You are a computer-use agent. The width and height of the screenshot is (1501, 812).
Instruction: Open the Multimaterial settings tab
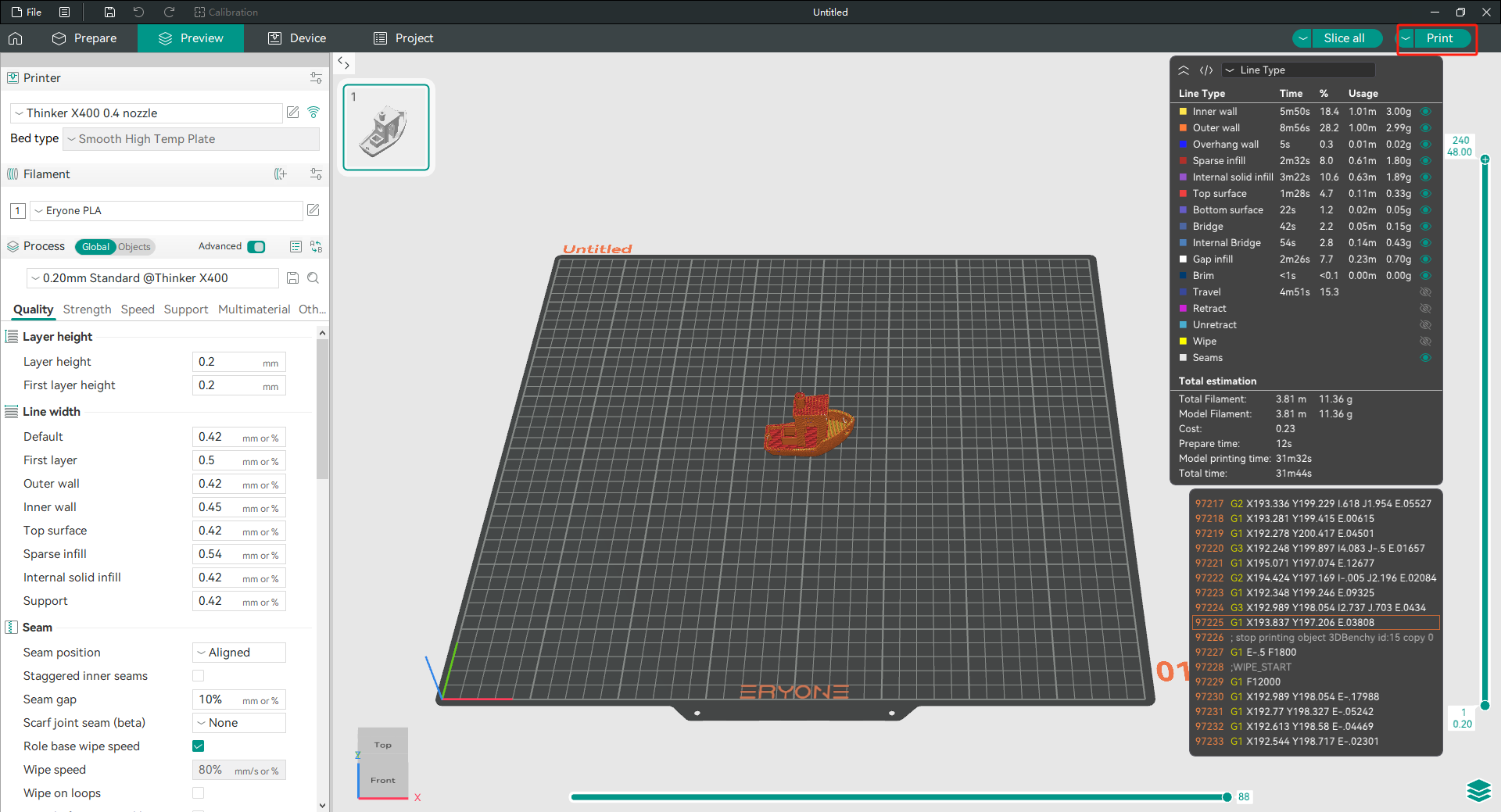(x=254, y=309)
